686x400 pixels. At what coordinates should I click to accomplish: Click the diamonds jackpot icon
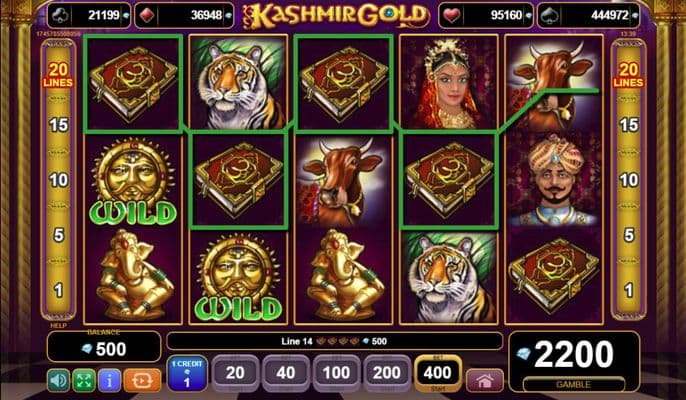146,15
